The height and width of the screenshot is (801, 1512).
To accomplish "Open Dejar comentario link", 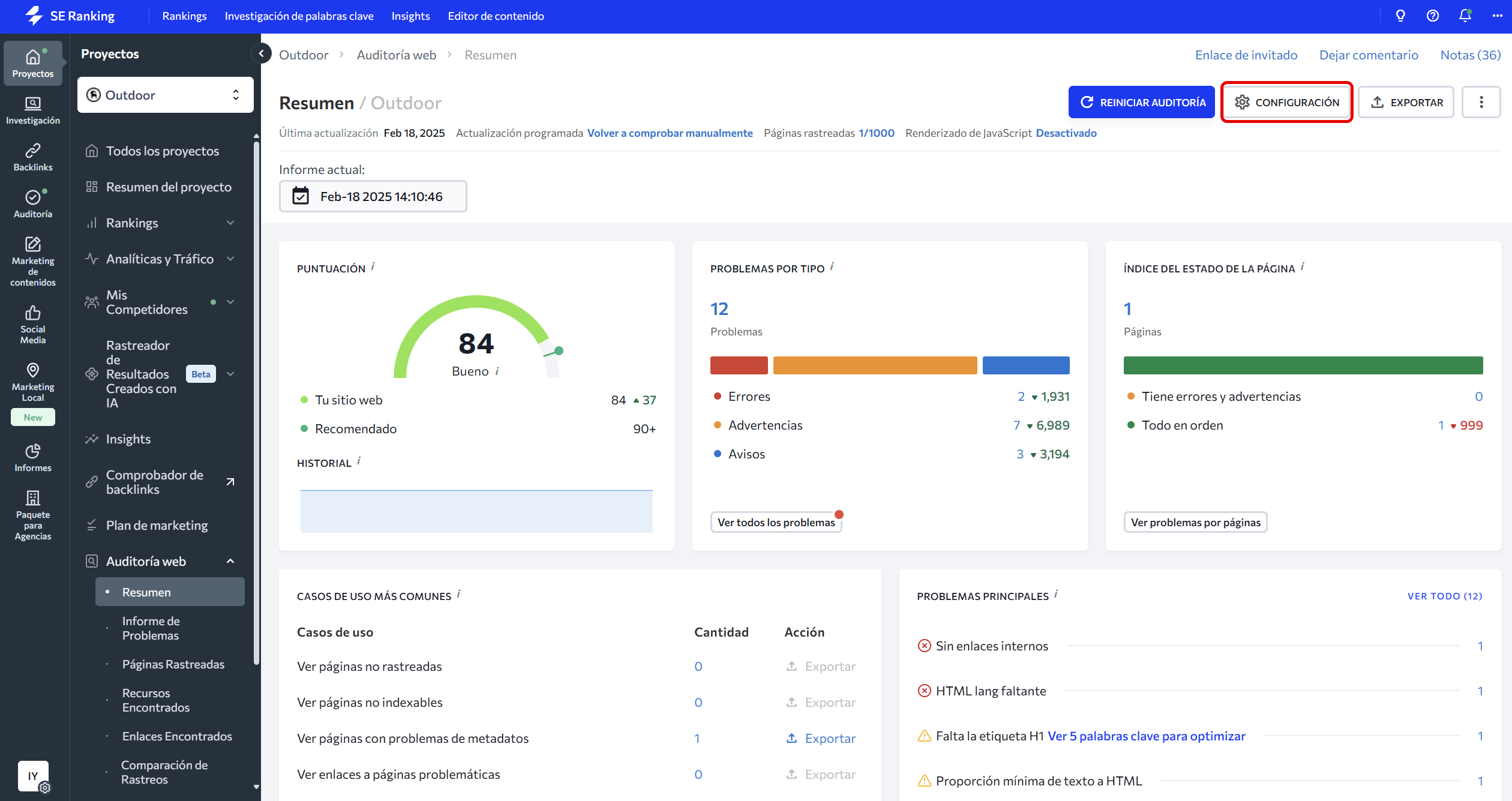I will click(x=1368, y=55).
